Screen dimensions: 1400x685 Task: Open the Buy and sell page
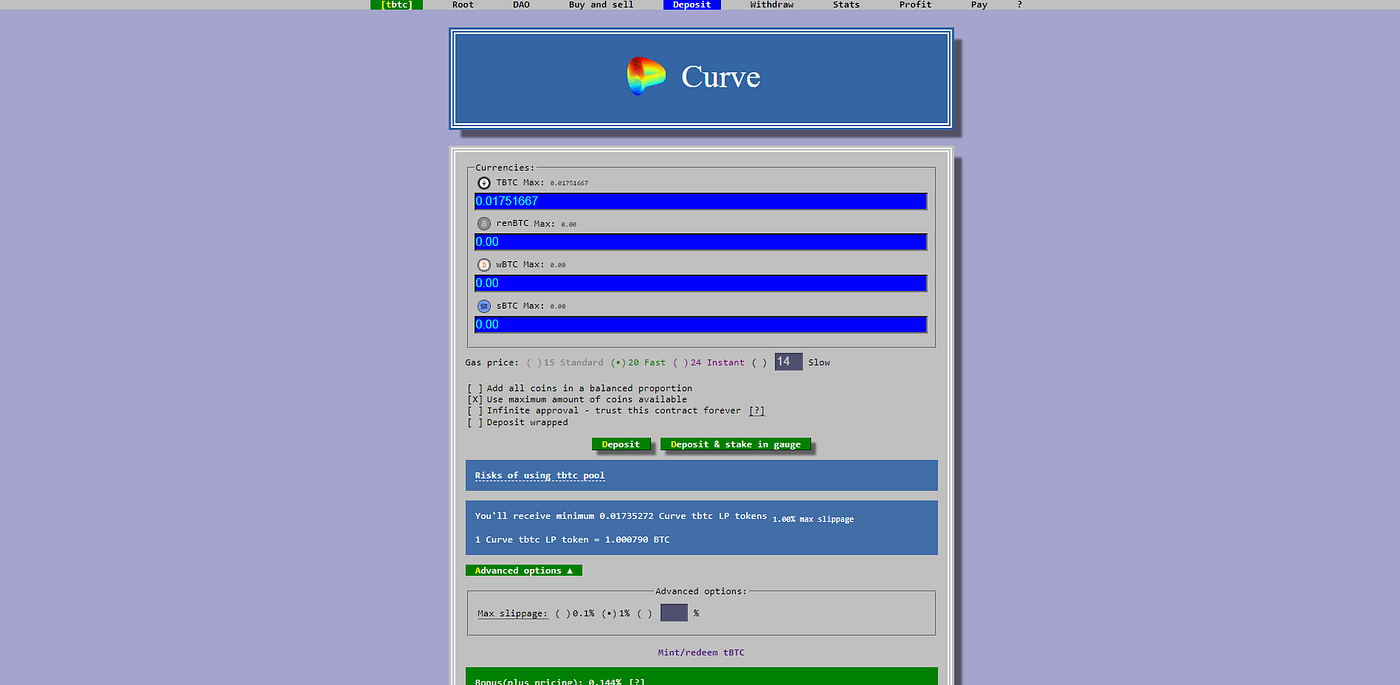point(601,5)
